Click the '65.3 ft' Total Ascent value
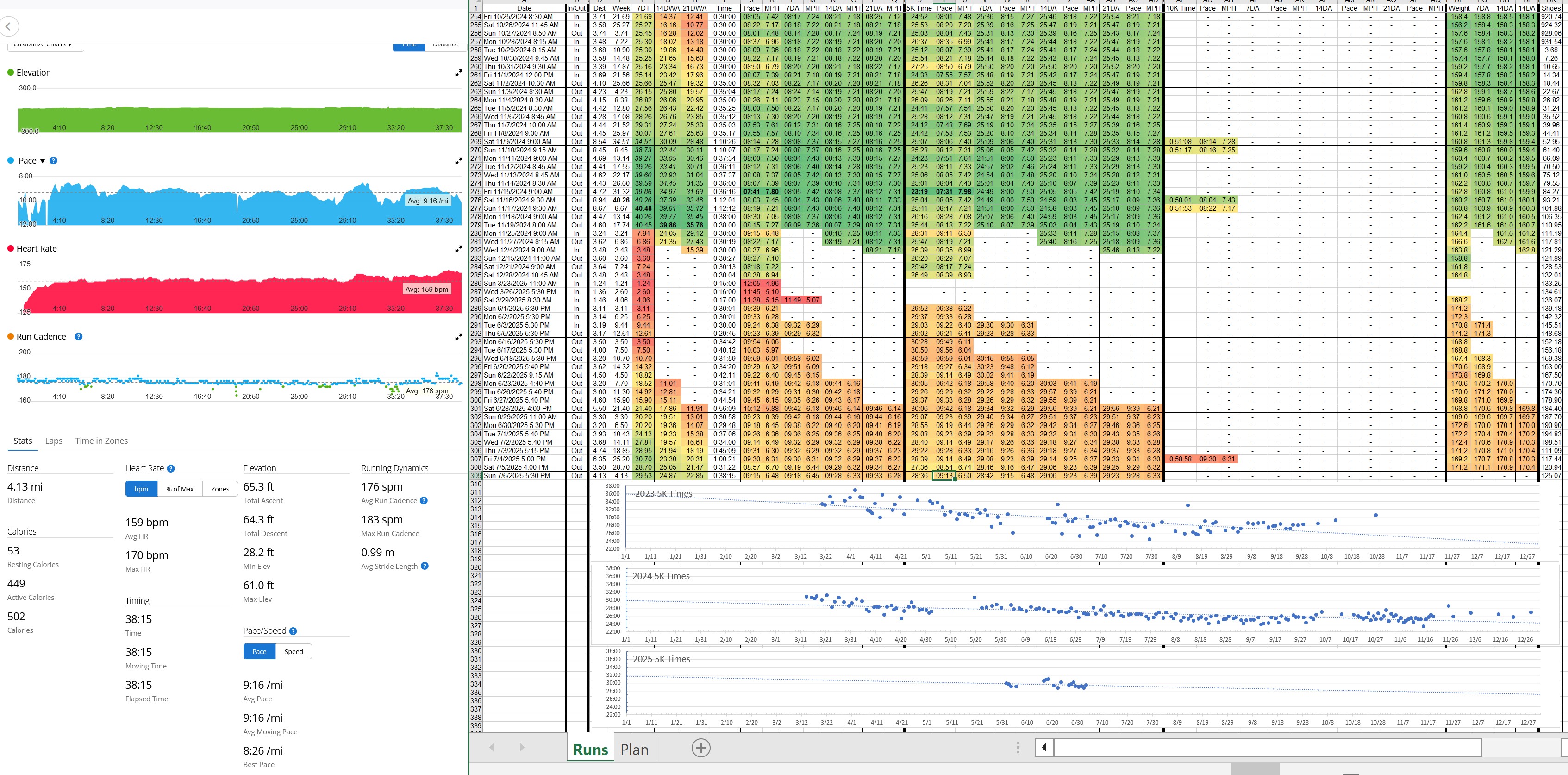 (259, 487)
